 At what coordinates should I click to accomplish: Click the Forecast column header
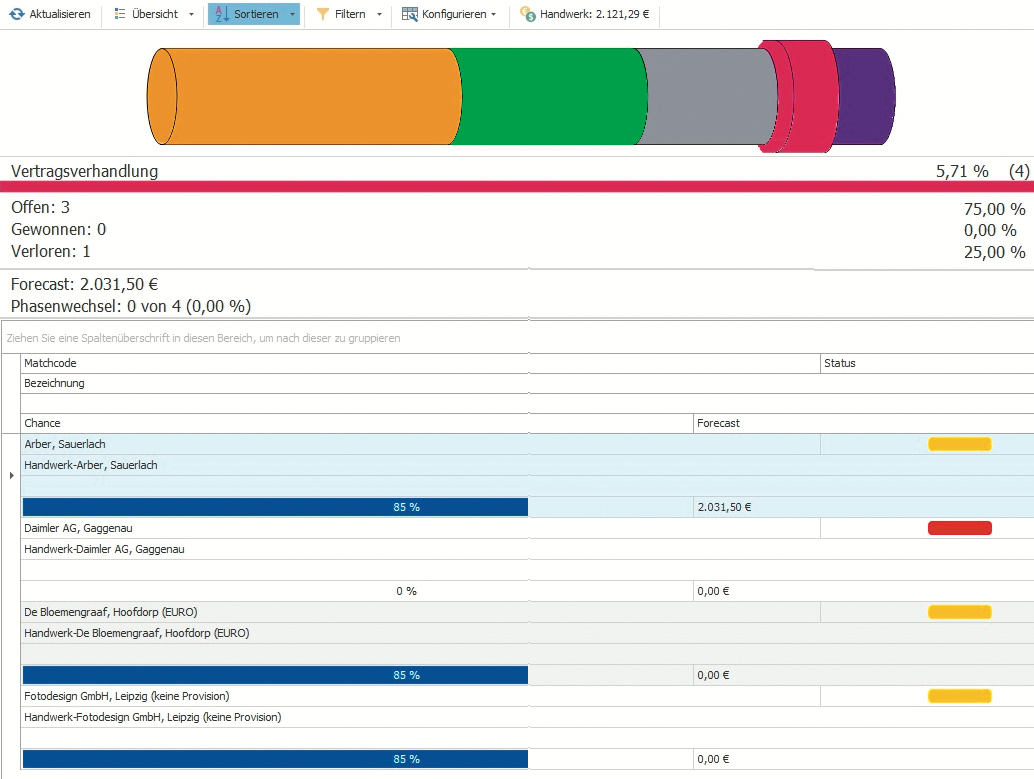[x=718, y=423]
